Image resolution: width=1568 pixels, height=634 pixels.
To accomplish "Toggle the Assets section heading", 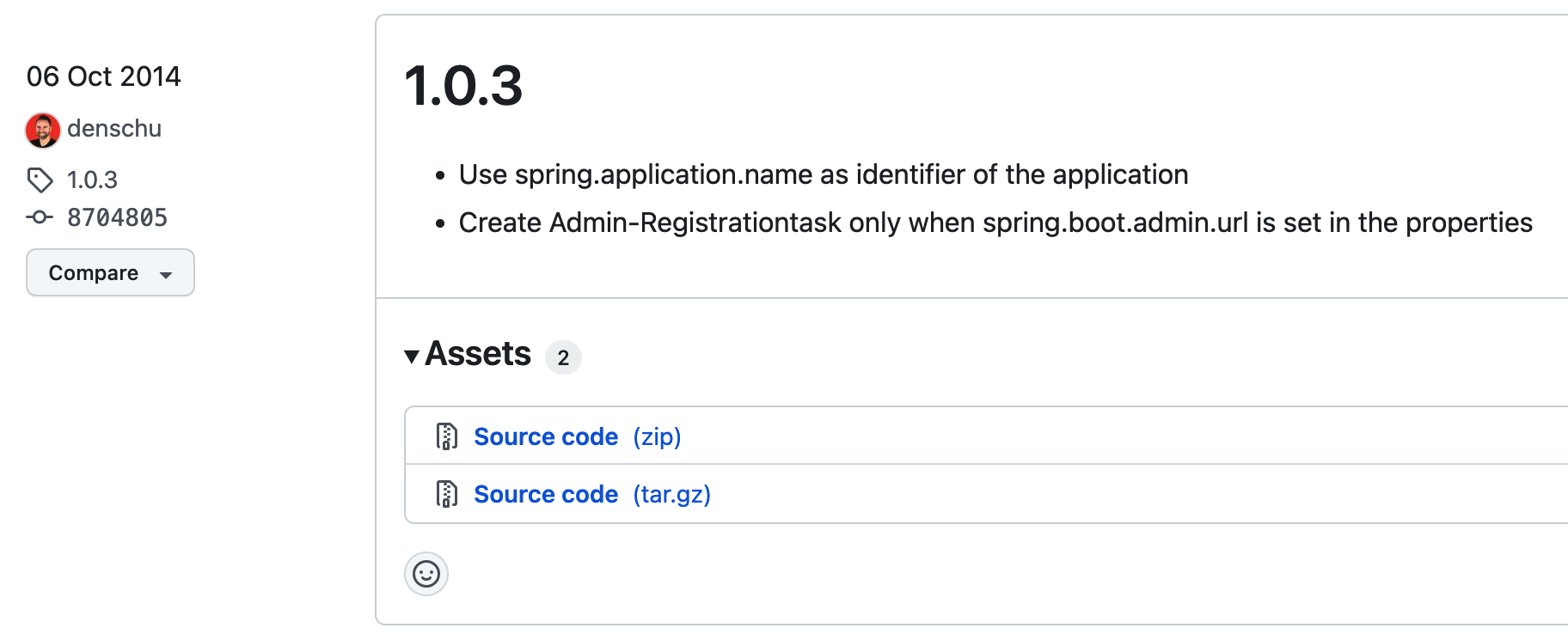I will coord(478,354).
